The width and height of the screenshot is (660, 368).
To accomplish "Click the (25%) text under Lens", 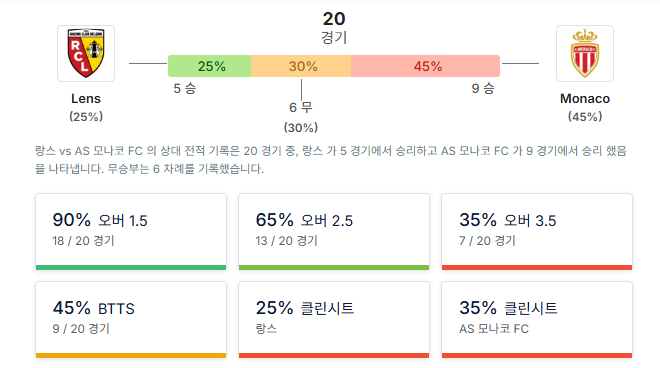I will pyautogui.click(x=86, y=117).
